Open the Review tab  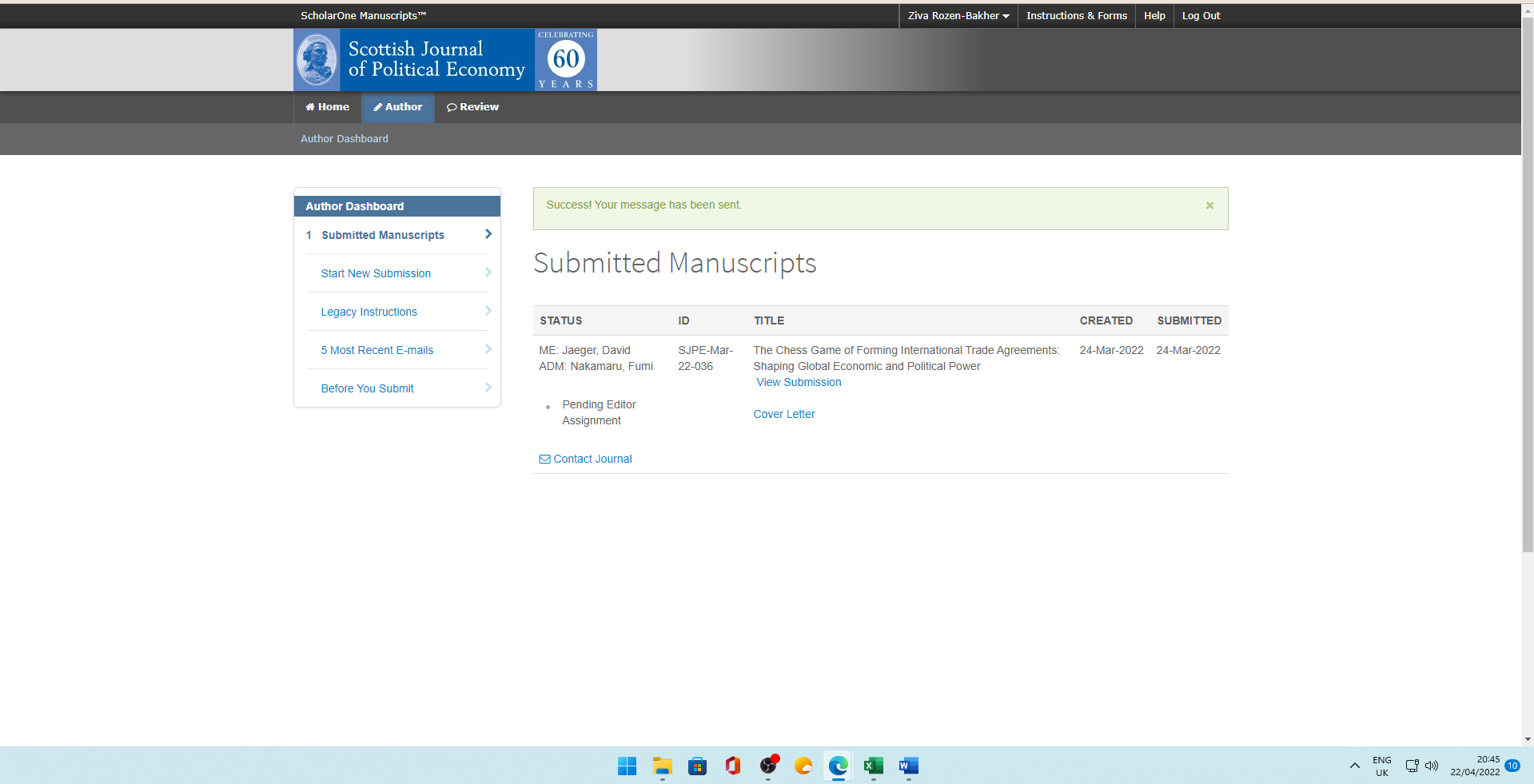point(472,107)
